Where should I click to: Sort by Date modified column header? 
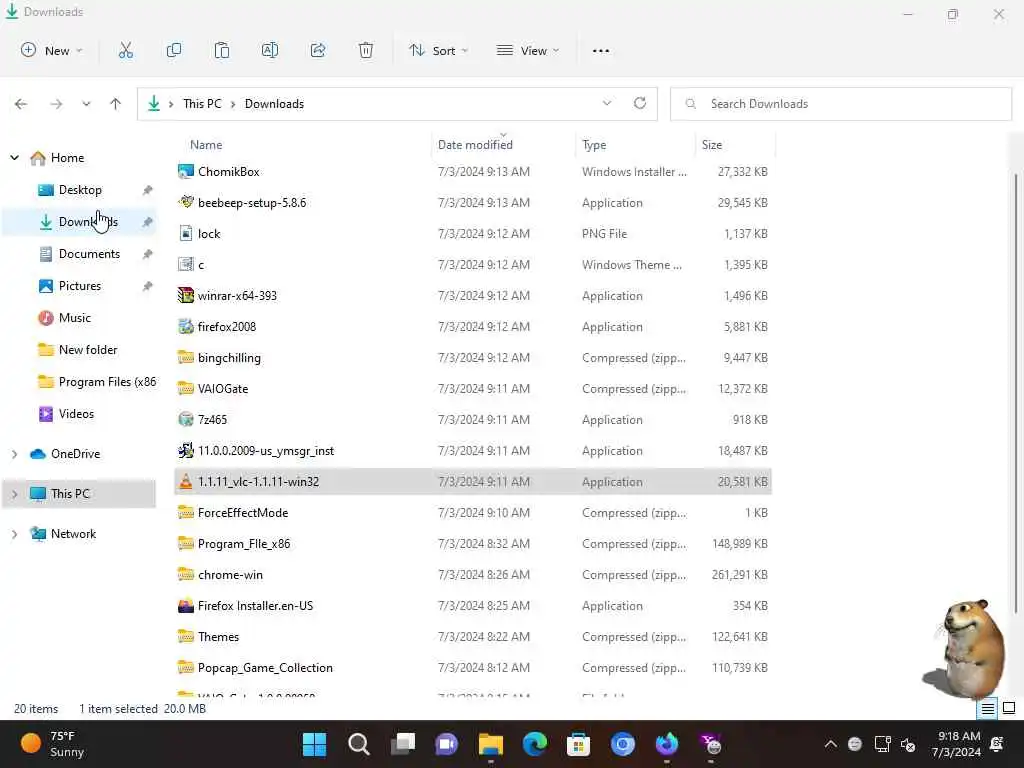coord(475,145)
